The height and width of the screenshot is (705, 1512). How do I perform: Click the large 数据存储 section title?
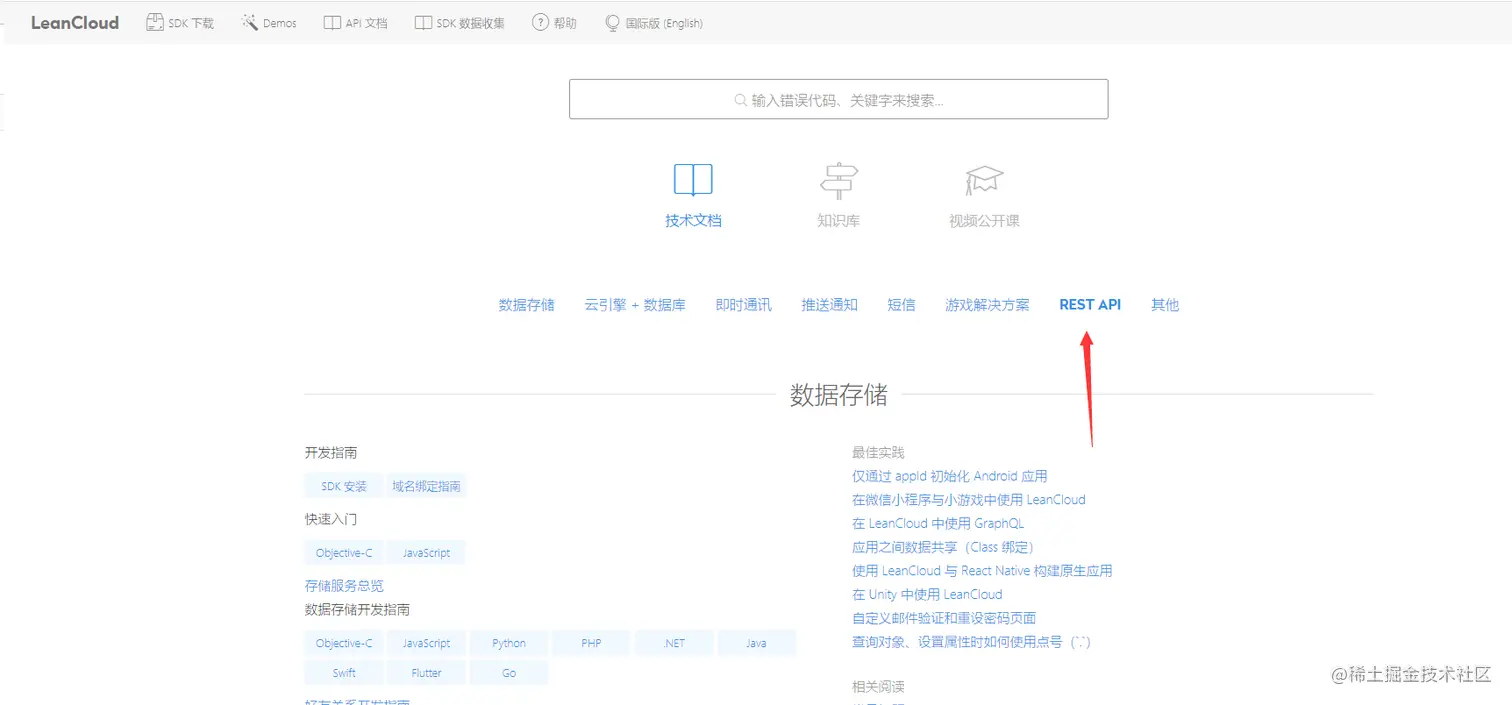click(838, 394)
